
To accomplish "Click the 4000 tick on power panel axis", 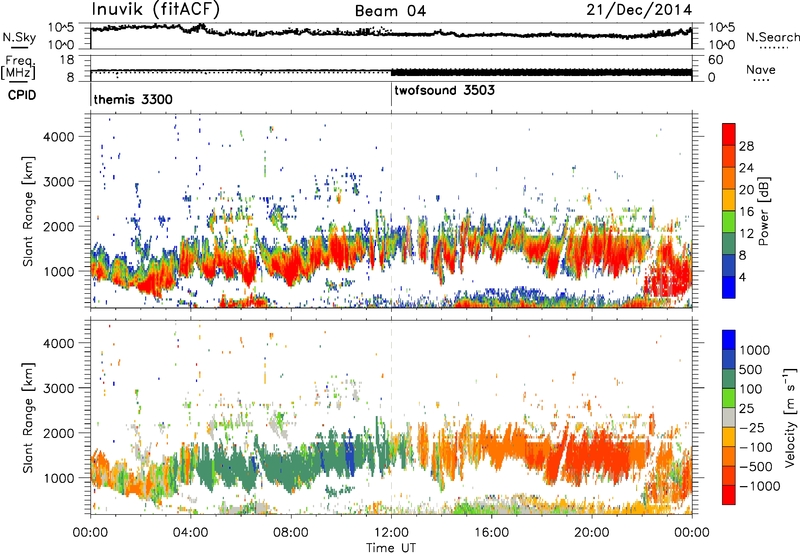I will pyautogui.click(x=58, y=137).
